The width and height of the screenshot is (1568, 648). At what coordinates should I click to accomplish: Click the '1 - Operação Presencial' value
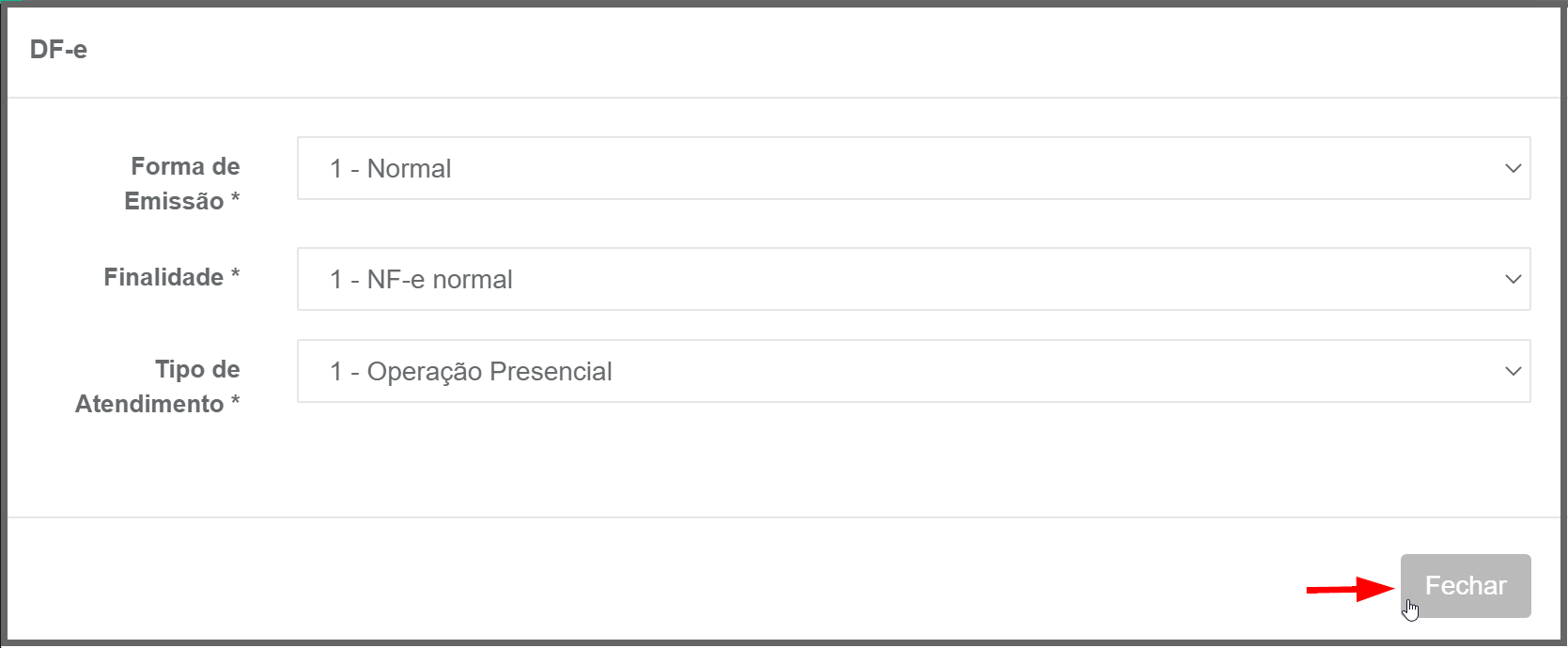click(471, 372)
